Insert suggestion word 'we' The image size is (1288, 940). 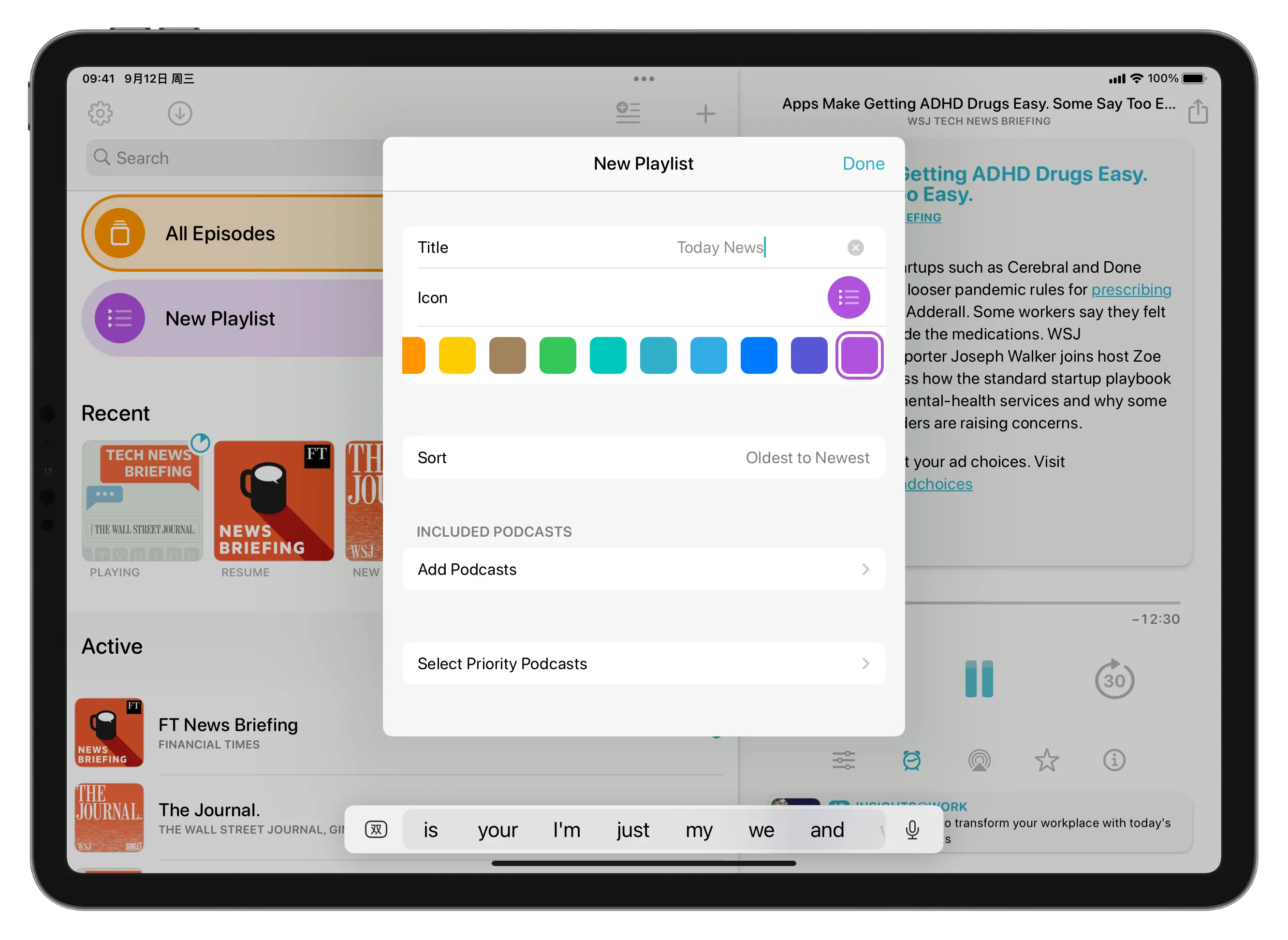tap(761, 830)
